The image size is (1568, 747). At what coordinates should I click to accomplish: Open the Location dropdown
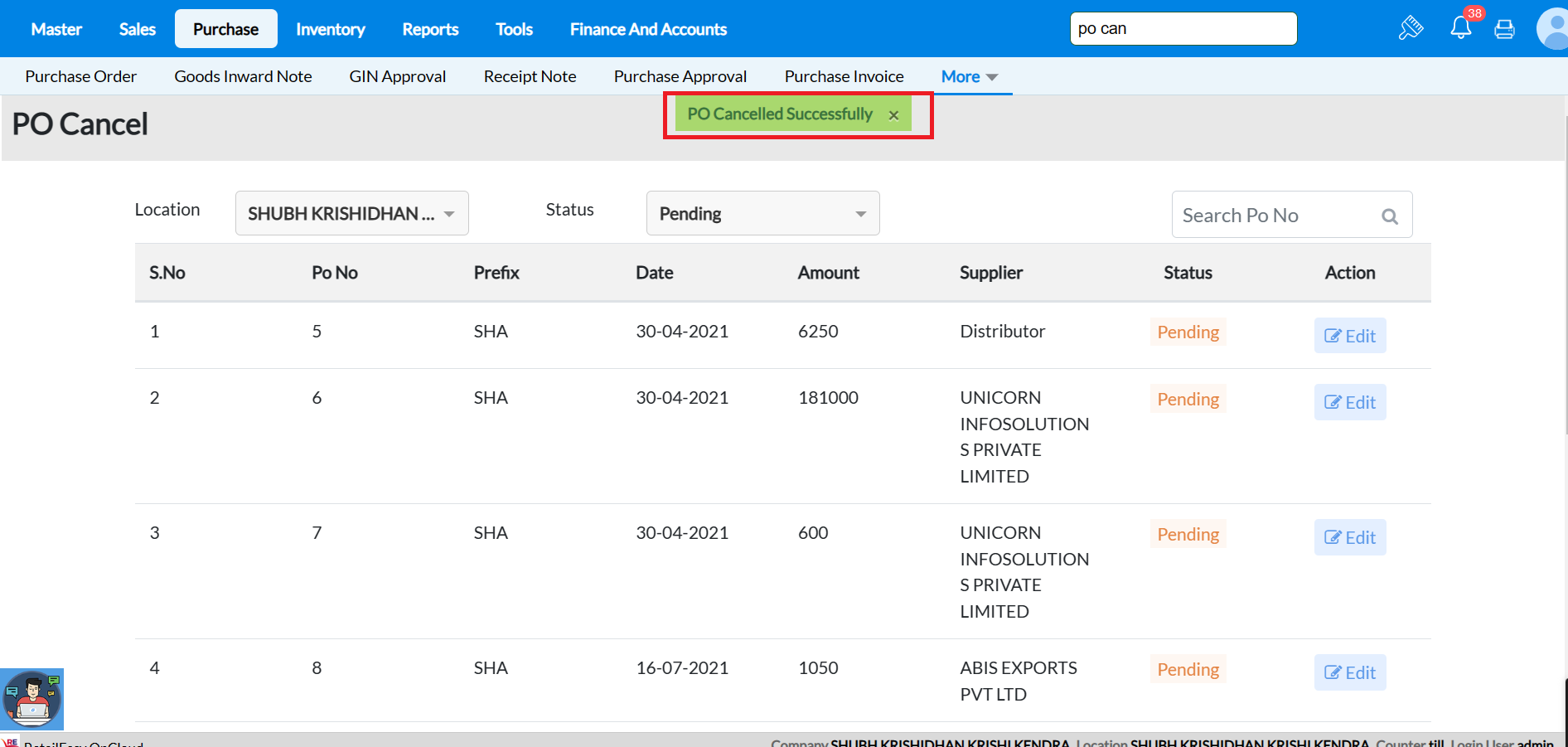pos(351,214)
